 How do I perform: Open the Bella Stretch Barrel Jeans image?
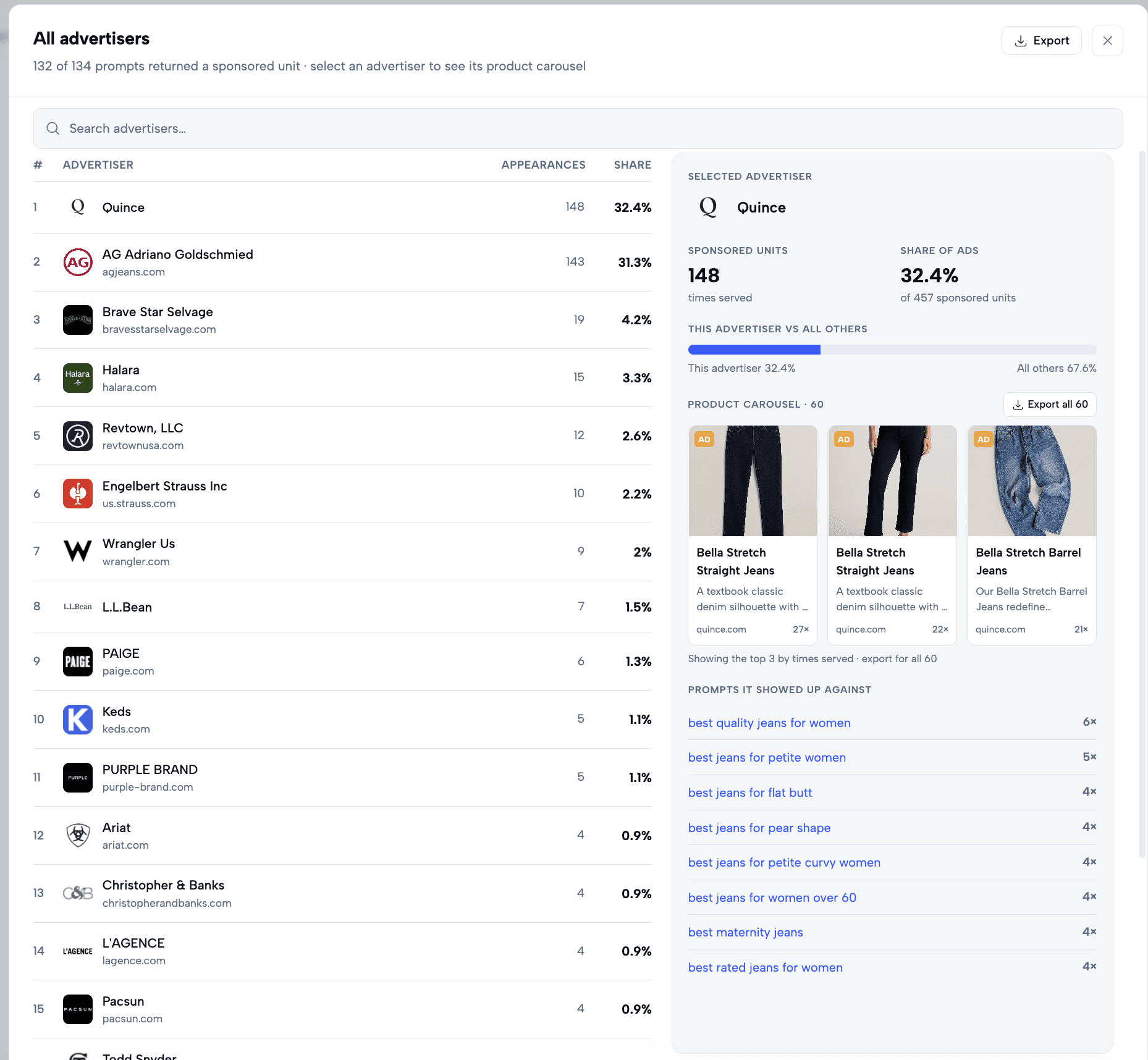click(x=1032, y=481)
